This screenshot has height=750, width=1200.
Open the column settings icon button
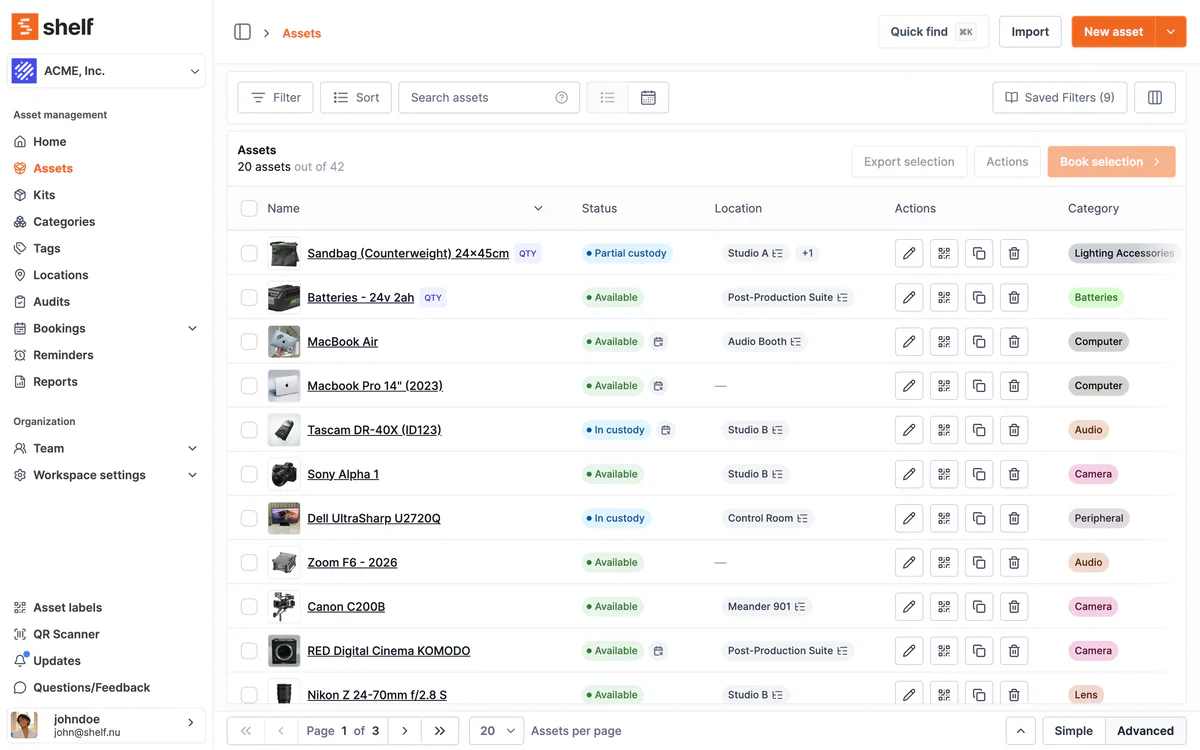(x=1155, y=97)
